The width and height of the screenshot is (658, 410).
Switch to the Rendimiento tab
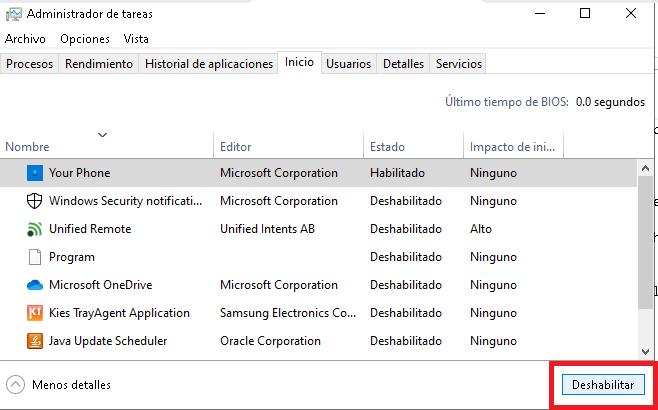coord(99,64)
